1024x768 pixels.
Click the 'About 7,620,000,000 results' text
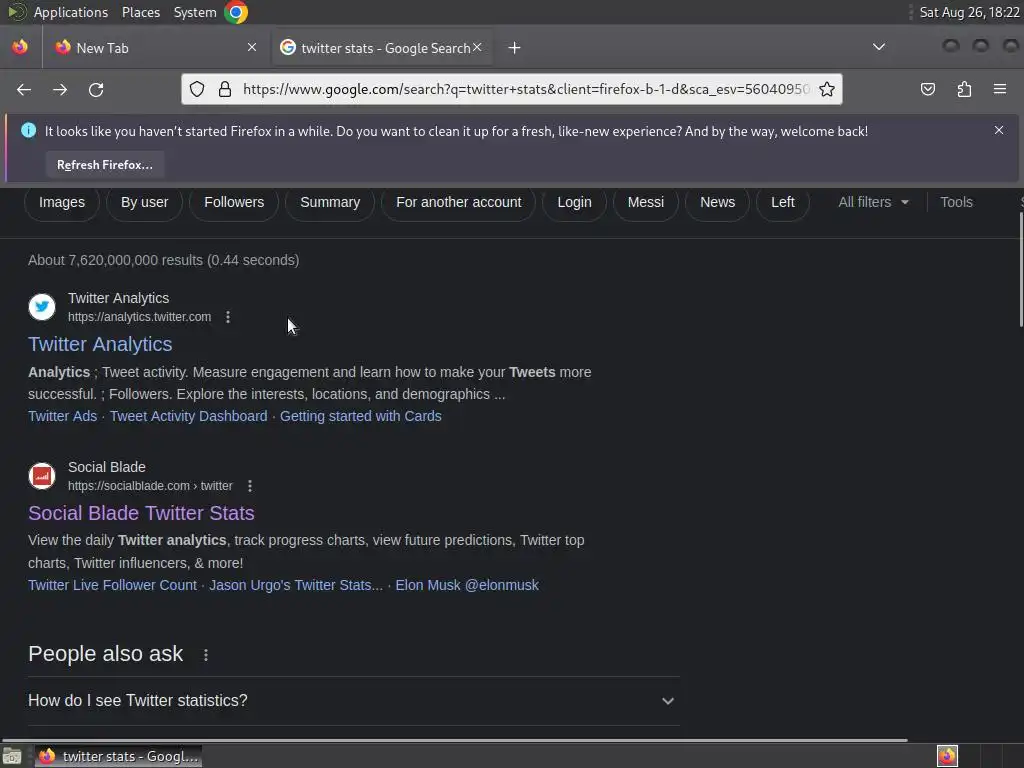[x=163, y=260]
